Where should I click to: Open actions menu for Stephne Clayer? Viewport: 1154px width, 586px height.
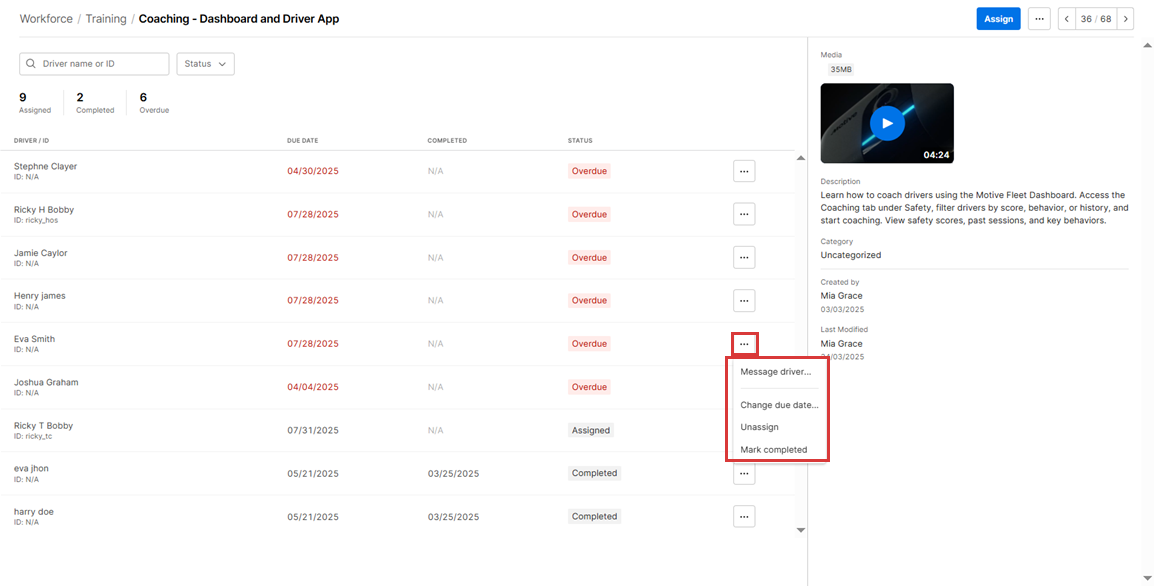coord(743,171)
